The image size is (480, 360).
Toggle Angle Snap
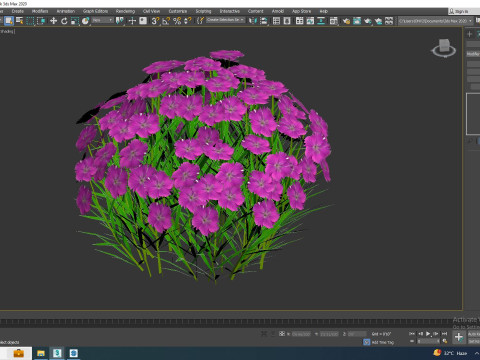[x=166, y=21]
